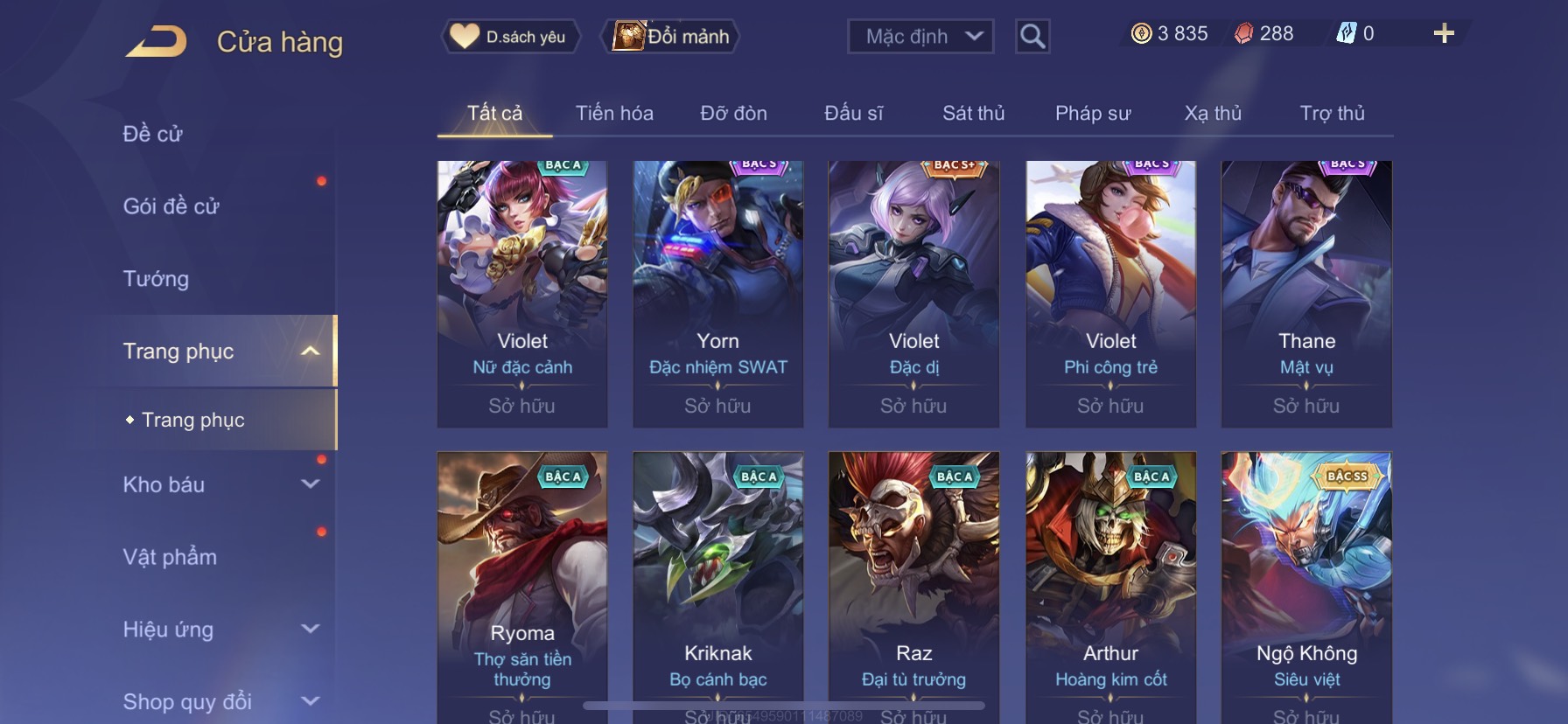1568x724 pixels.
Task: Open Gói đề cử in sidebar
Action: point(171,206)
